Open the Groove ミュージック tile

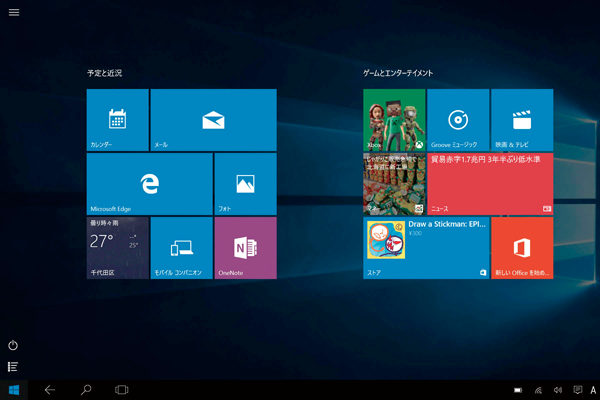(458, 120)
